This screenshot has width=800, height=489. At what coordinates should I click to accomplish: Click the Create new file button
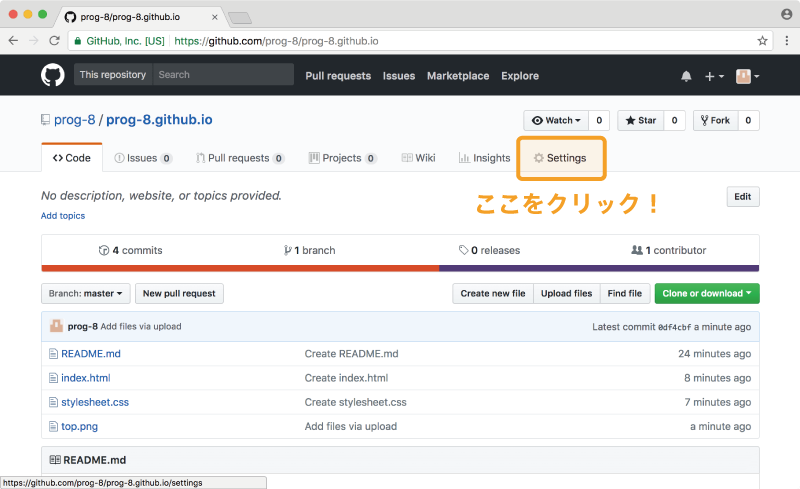[x=493, y=294]
